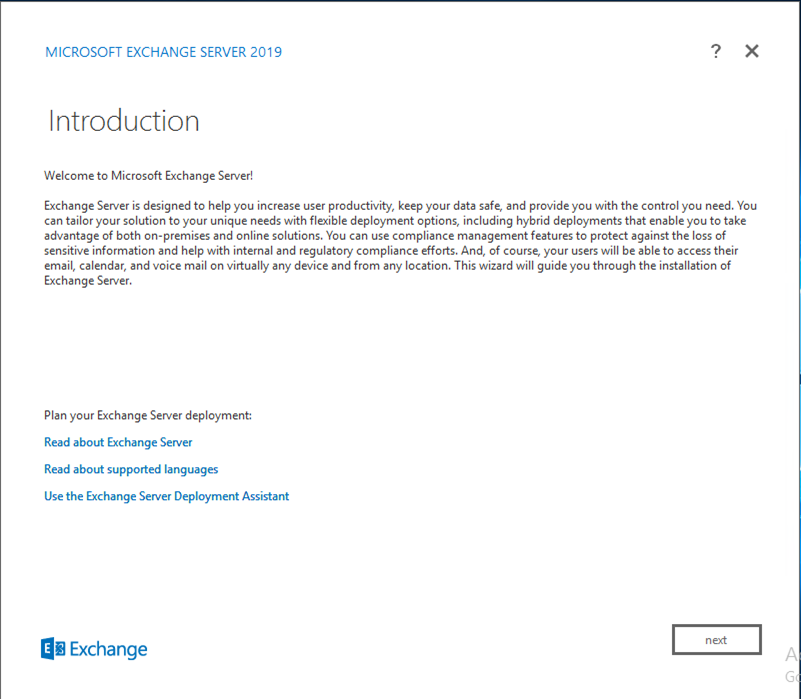Image resolution: width=801 pixels, height=699 pixels.
Task: Click the Plan your Exchange Server deployment label
Action: tap(148, 415)
